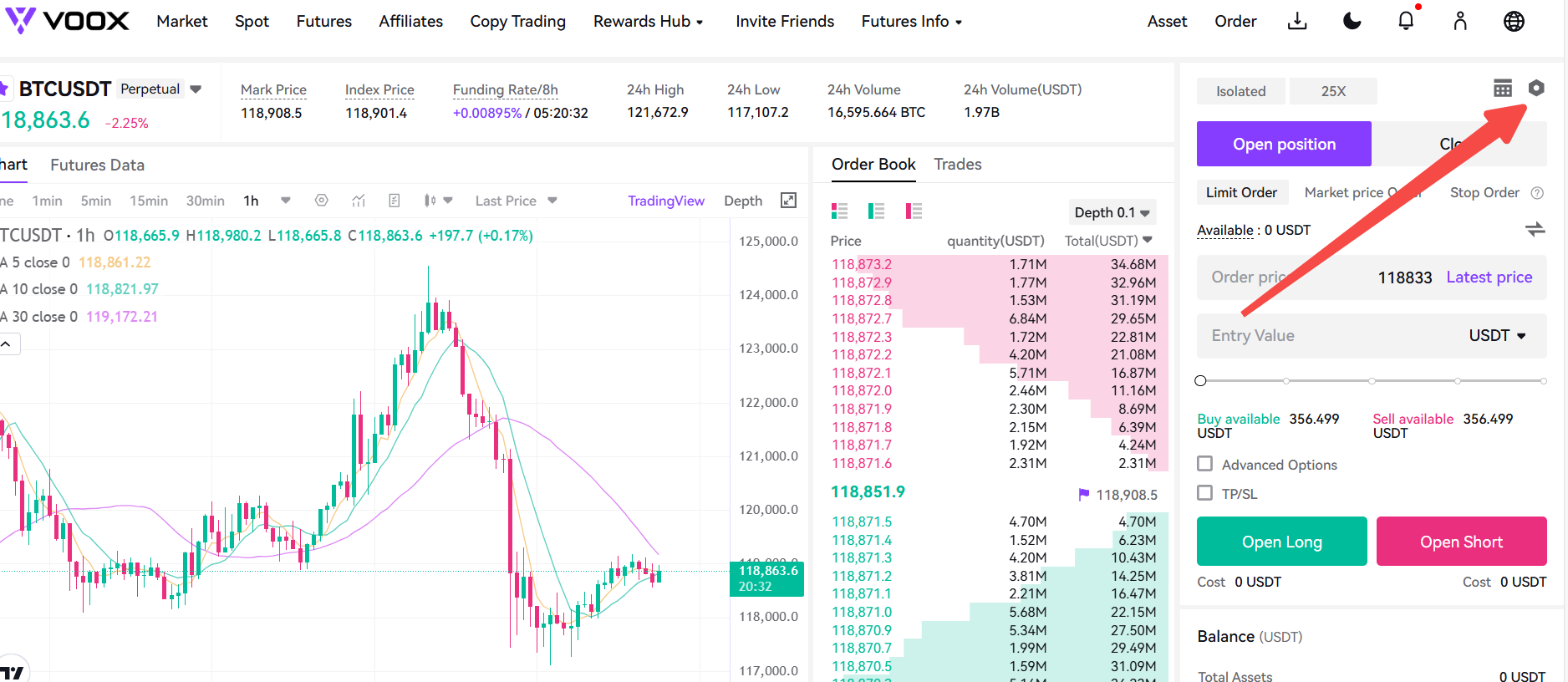Open the calculator icon beside 25X
This screenshot has height=682, width=1568.
[1503, 89]
